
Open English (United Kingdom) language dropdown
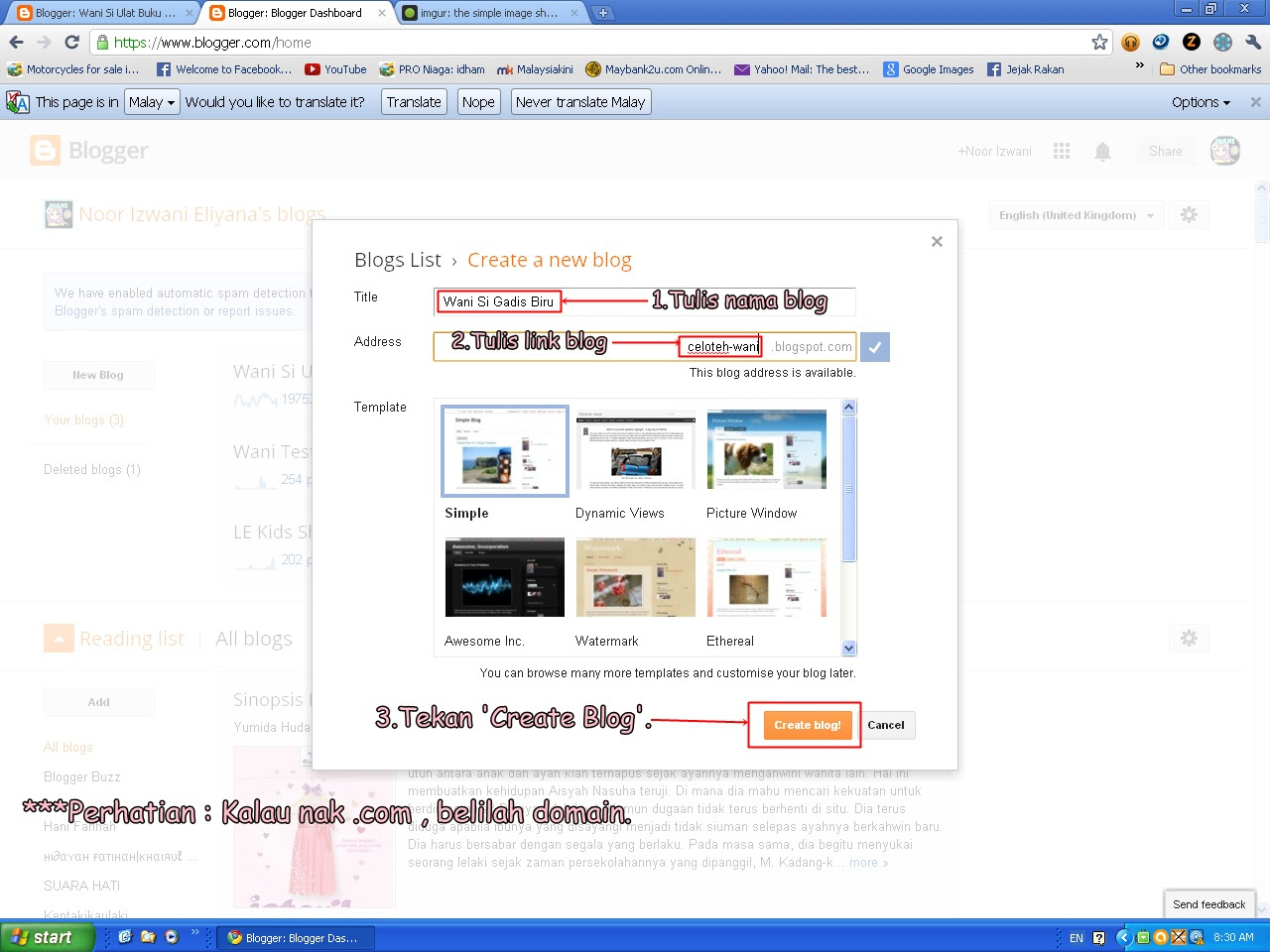[x=1076, y=215]
